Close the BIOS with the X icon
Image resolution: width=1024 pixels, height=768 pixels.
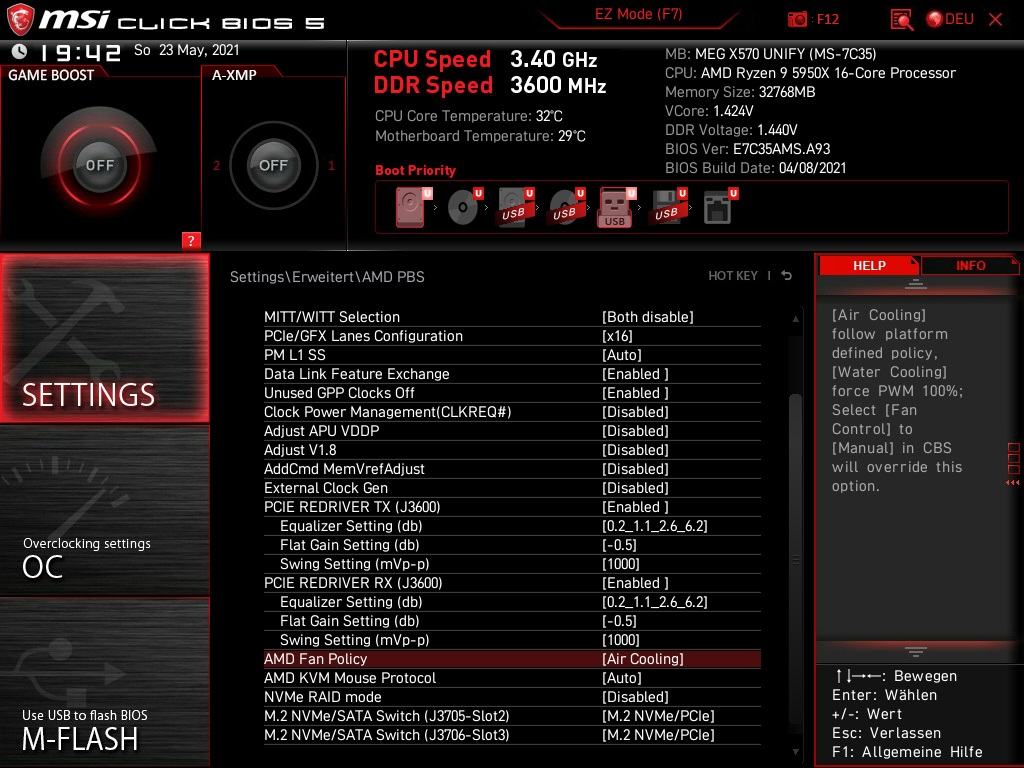click(x=995, y=20)
